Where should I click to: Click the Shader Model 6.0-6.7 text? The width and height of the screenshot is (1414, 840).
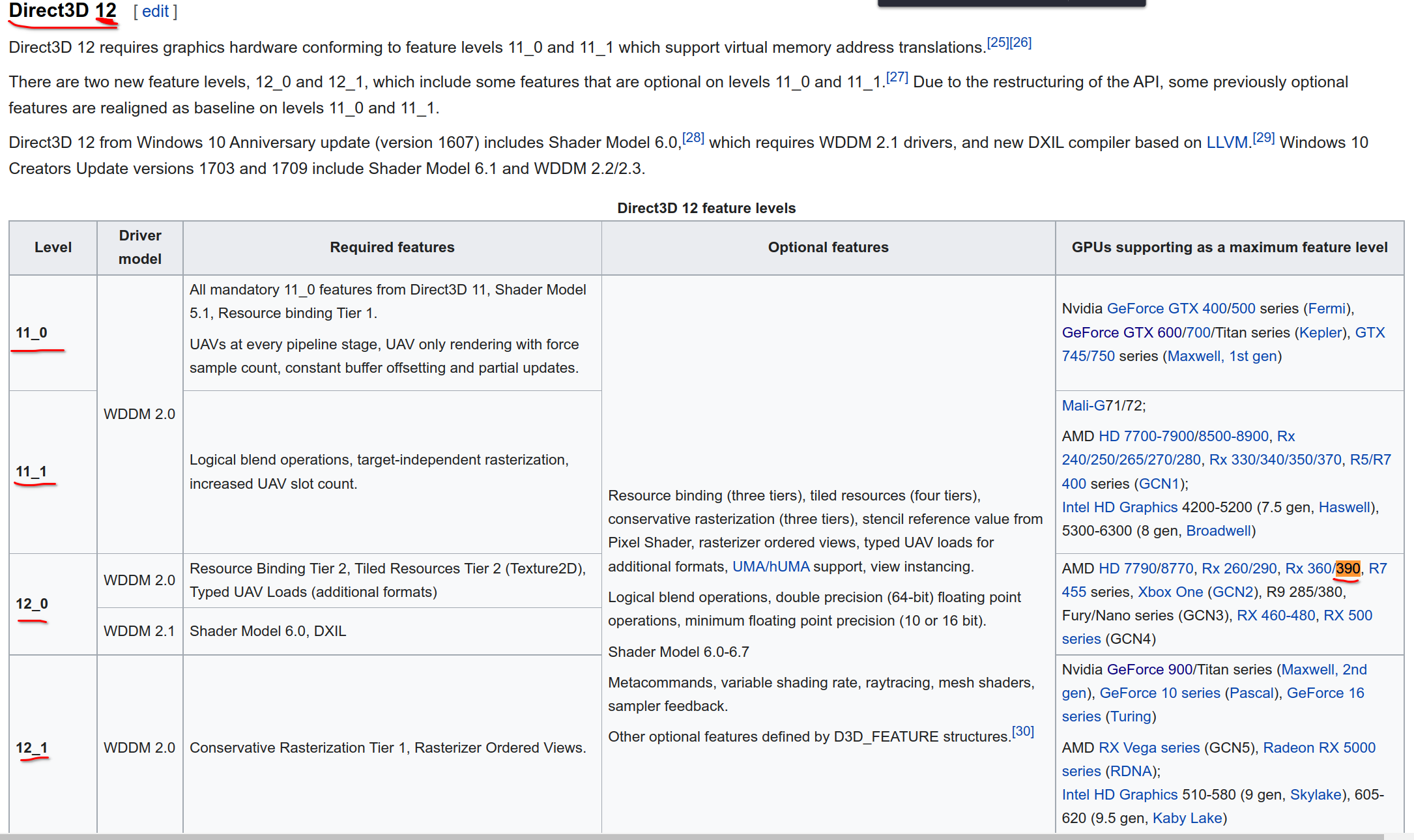(678, 652)
